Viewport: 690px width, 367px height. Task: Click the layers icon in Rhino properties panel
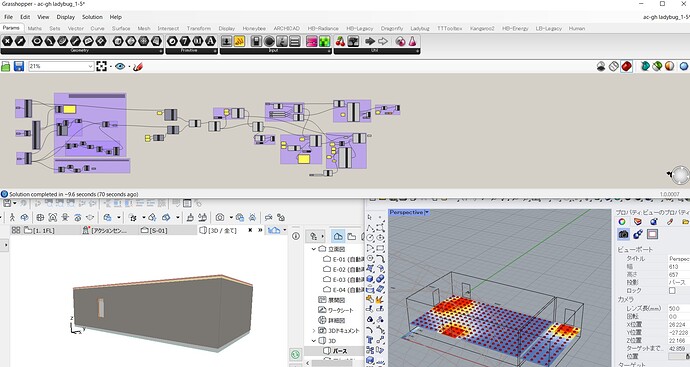point(638,221)
